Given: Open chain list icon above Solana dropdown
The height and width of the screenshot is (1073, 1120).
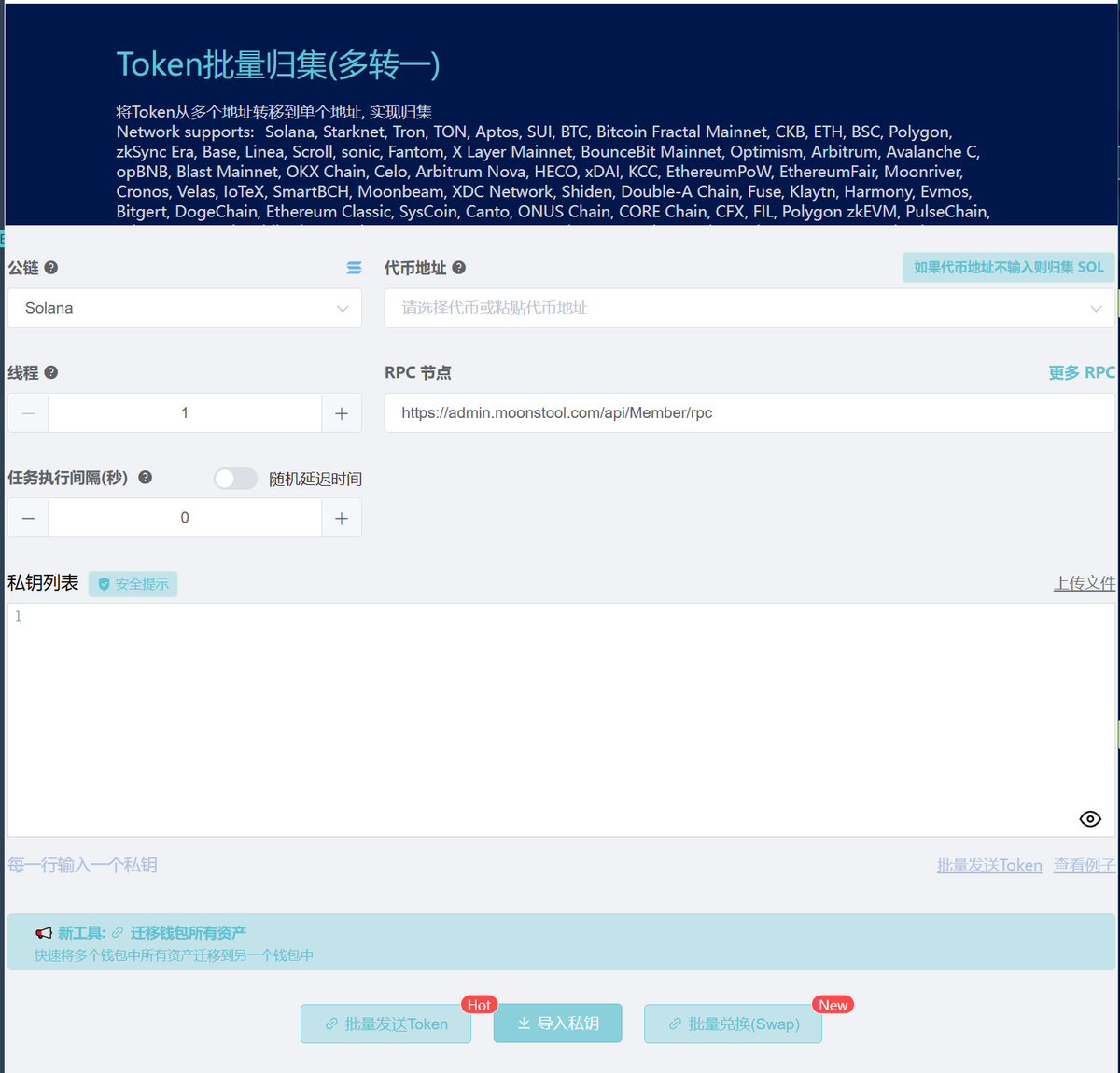Looking at the screenshot, I should tap(354, 268).
